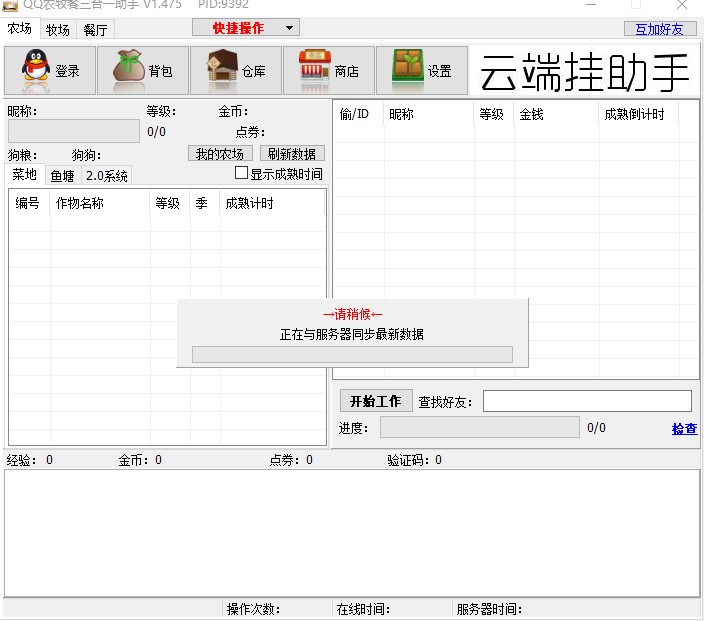Click the 进度 progress bar
Screen dimensions: 704x621
point(480,427)
